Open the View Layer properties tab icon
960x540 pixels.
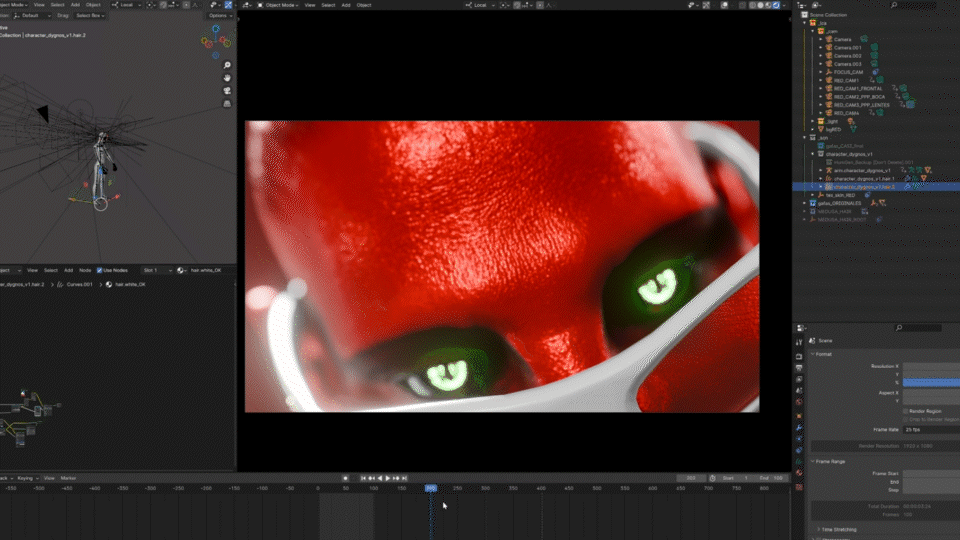[x=799, y=380]
